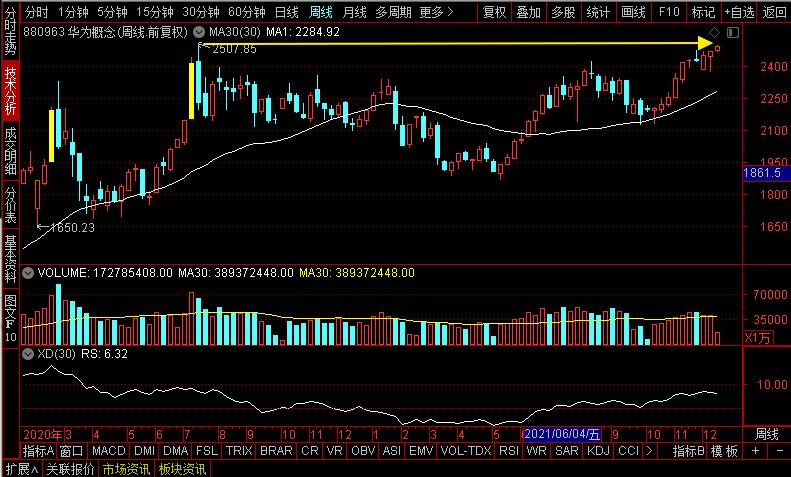Open F10 company info
This screenshot has width=791, height=477.
(x=669, y=12)
